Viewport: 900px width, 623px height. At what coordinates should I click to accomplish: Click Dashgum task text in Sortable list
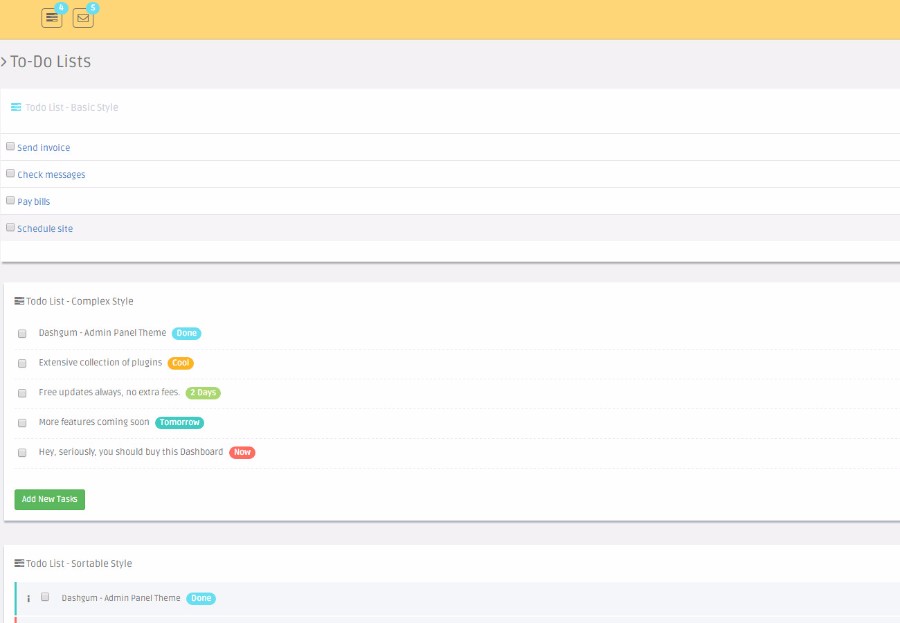pos(121,598)
